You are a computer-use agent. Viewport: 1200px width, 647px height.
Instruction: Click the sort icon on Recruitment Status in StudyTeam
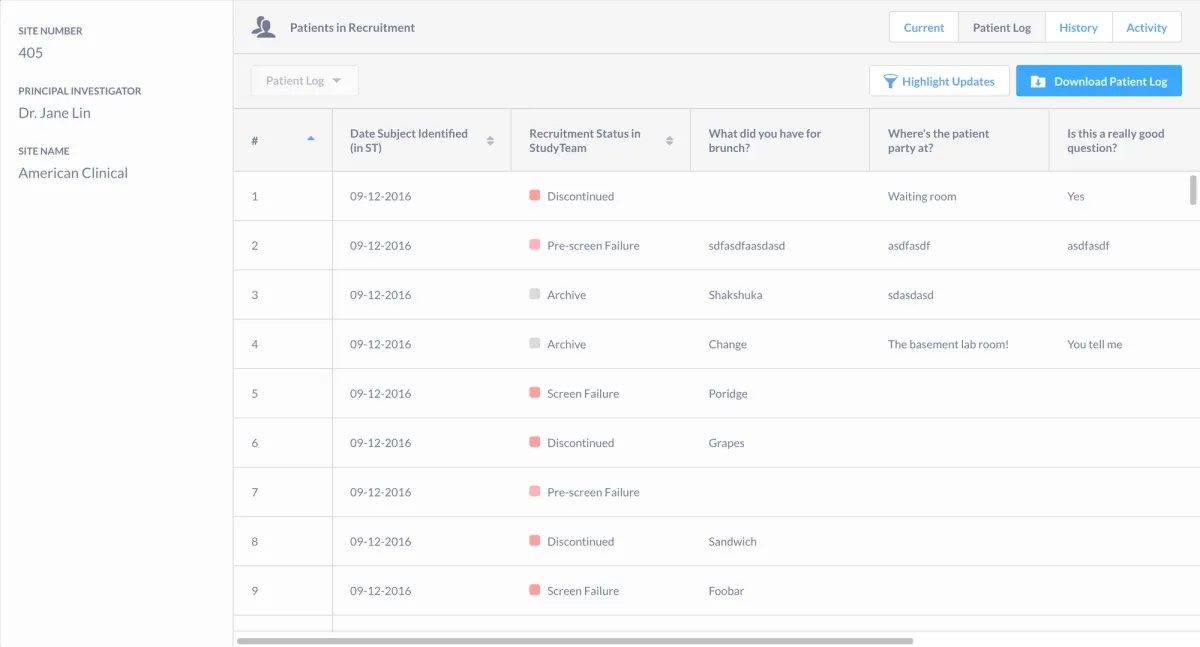668,140
